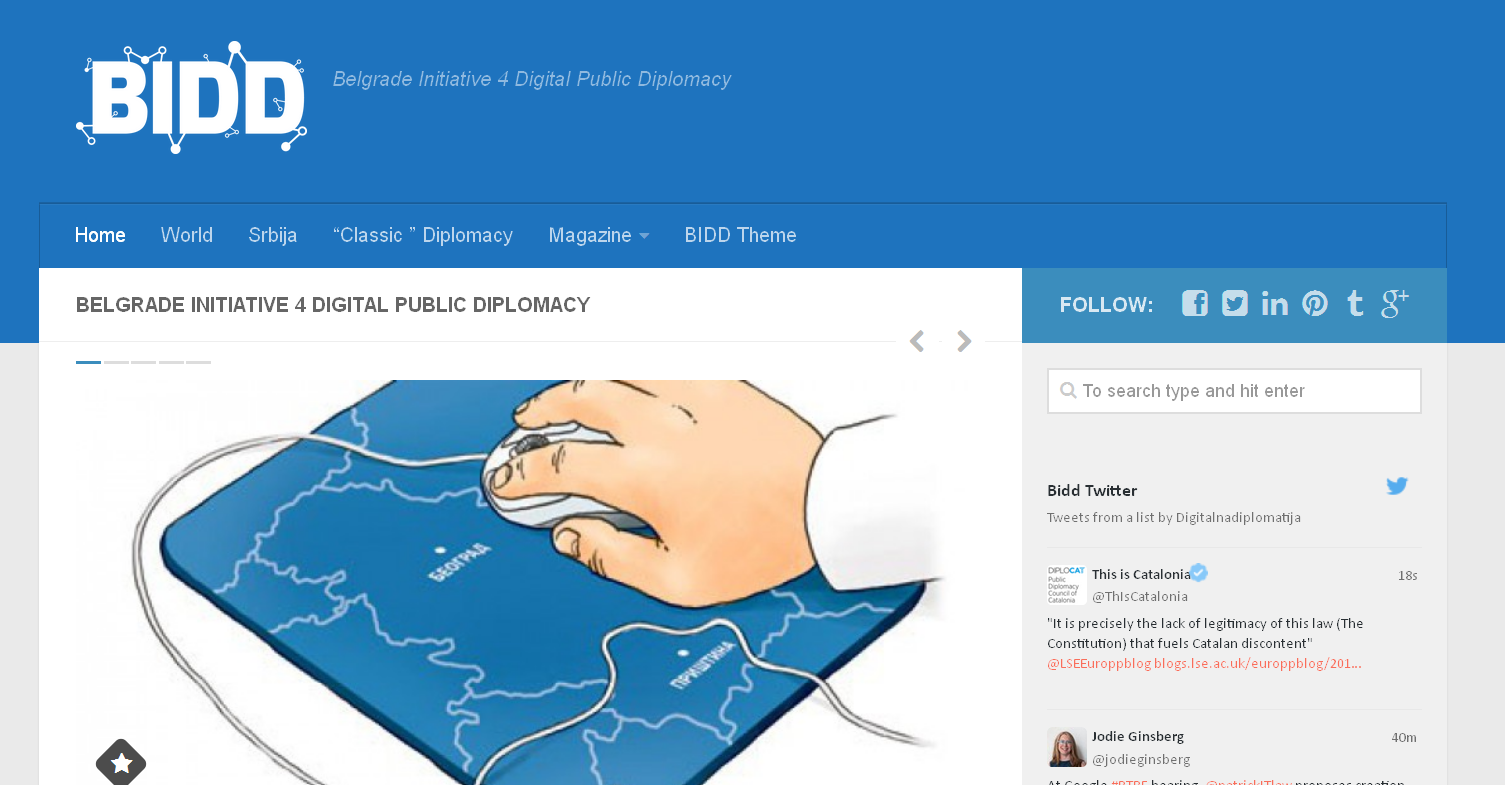Open the Pinterest follow icon

(x=1315, y=303)
